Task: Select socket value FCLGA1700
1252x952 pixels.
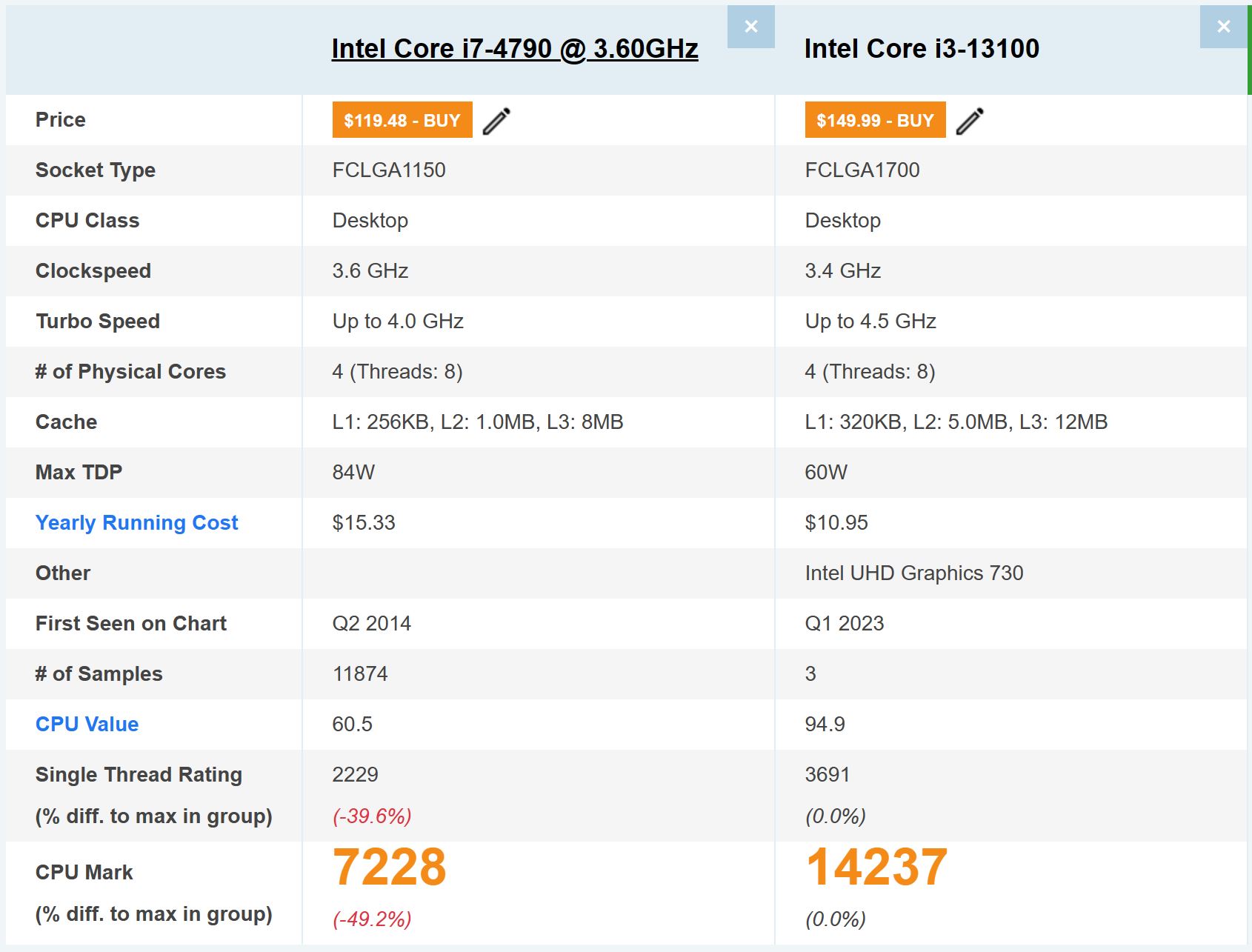Action: tap(862, 170)
